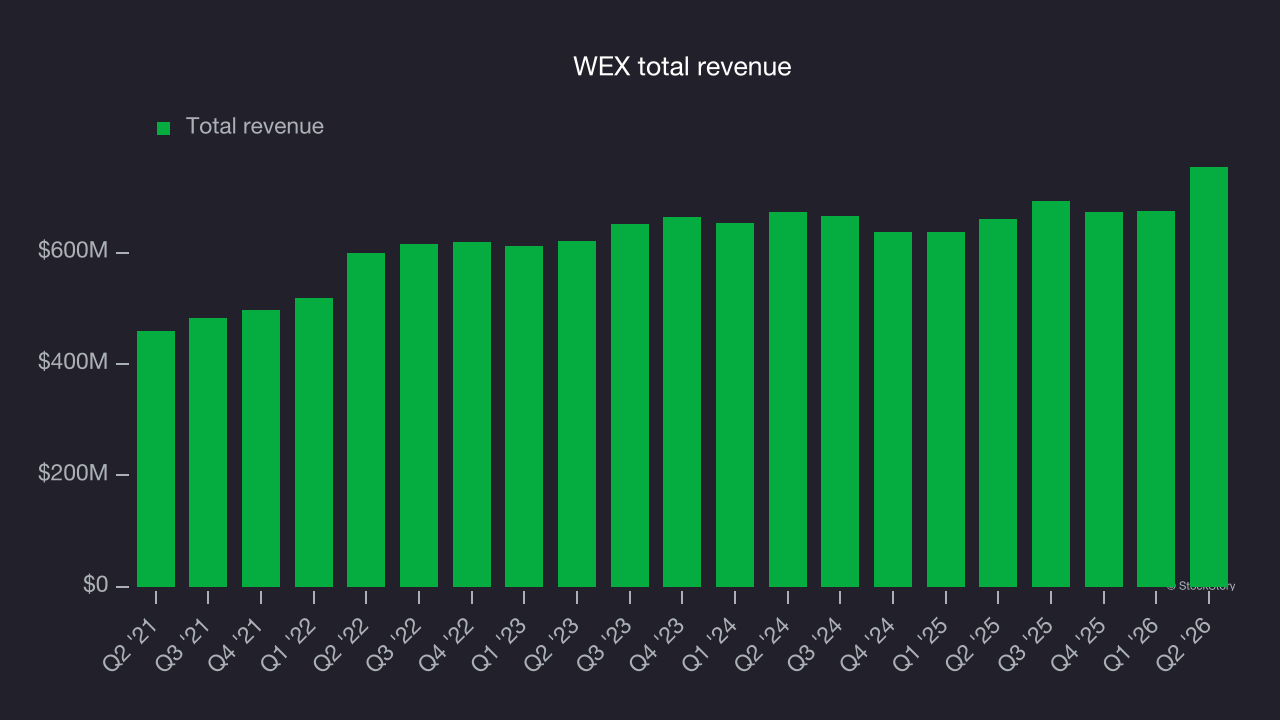Click the Q1 '22 revenue bar
1280x720 pixels.
314,442
